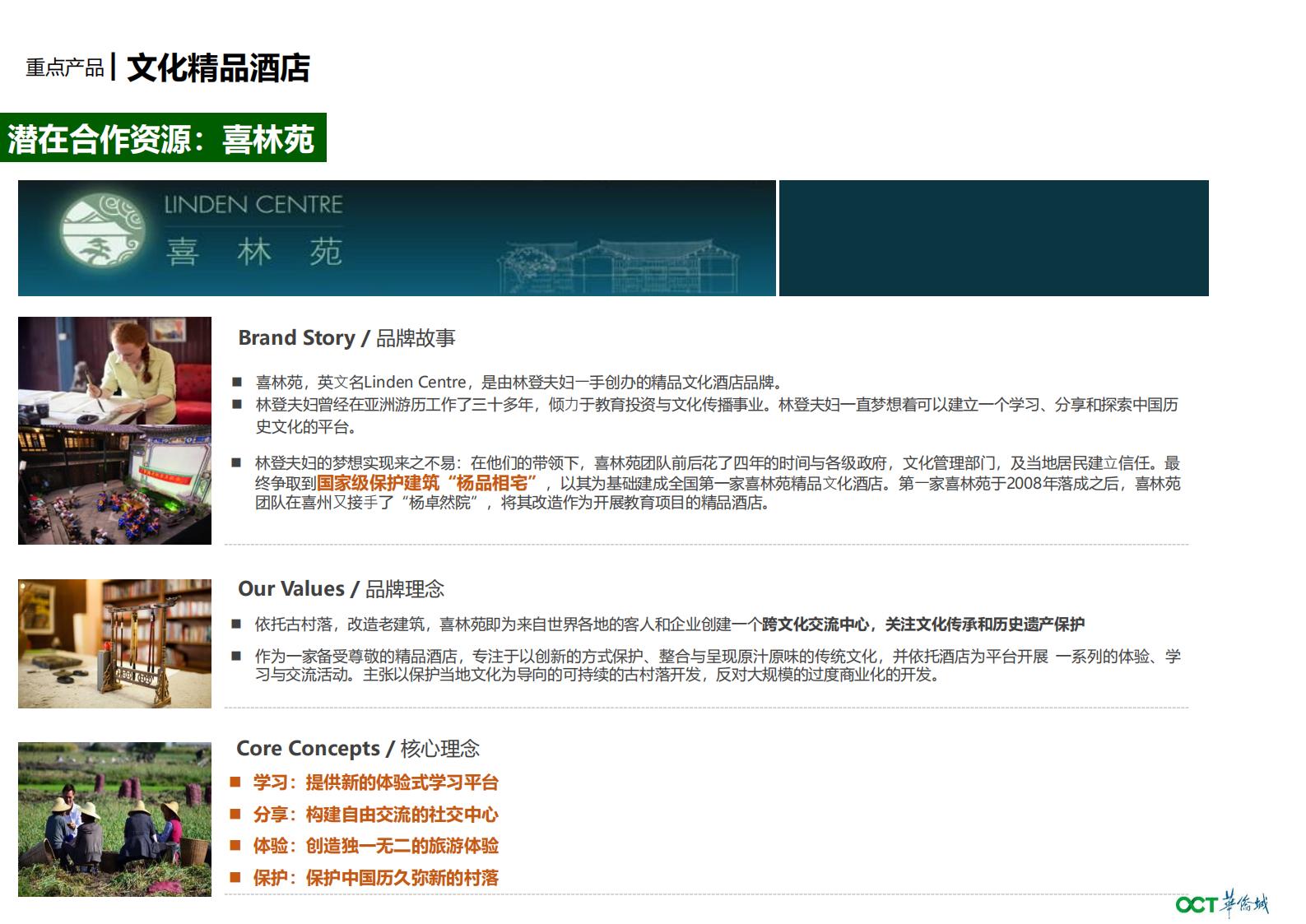Click the OCT 华侨城 logo
Screen dimensions: 1306x924
1222,903
